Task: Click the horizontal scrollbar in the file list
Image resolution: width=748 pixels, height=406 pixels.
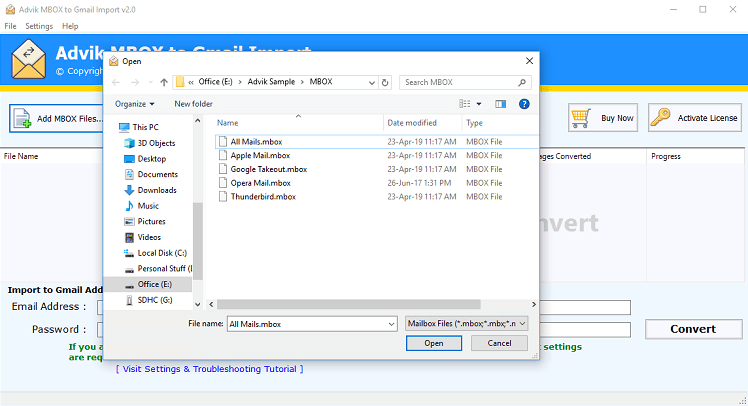Action: click(x=348, y=304)
